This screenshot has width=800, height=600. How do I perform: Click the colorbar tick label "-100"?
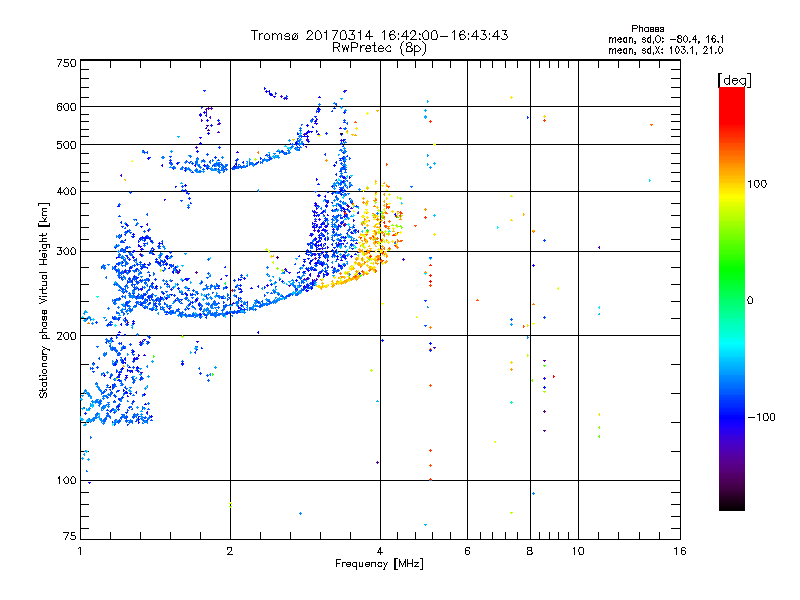click(762, 417)
